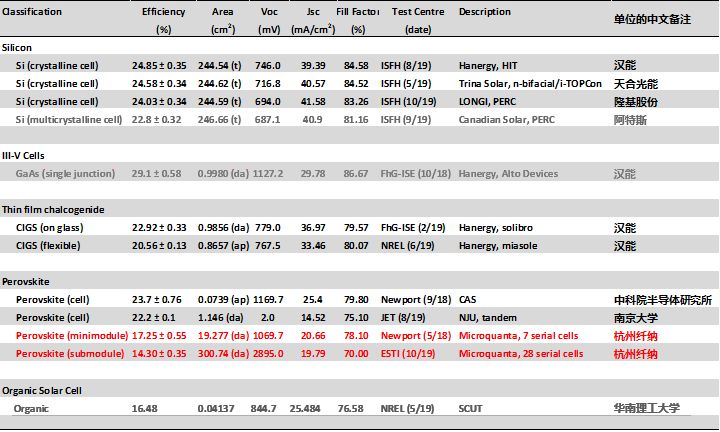Select 'Perovskite (minimodule)' row label
The height and width of the screenshot is (432, 720).
click(72, 336)
